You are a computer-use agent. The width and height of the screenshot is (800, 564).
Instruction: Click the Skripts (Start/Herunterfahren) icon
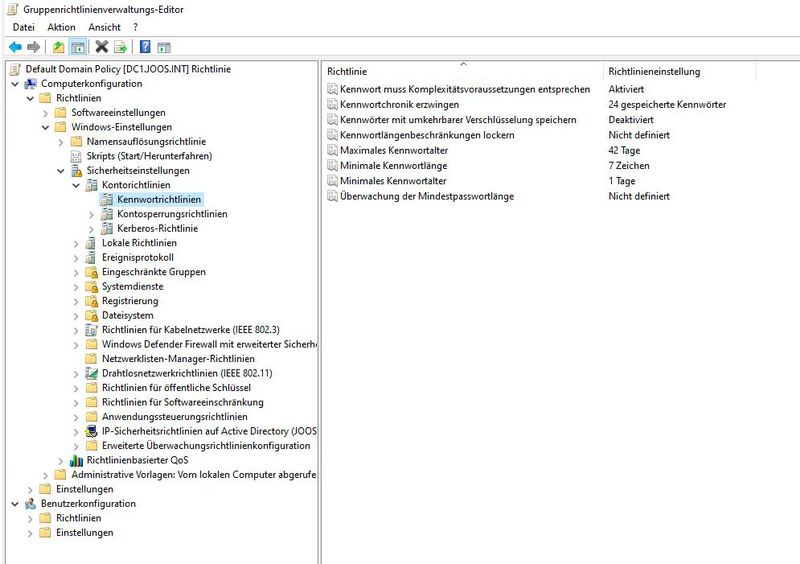pyautogui.click(x=76, y=156)
